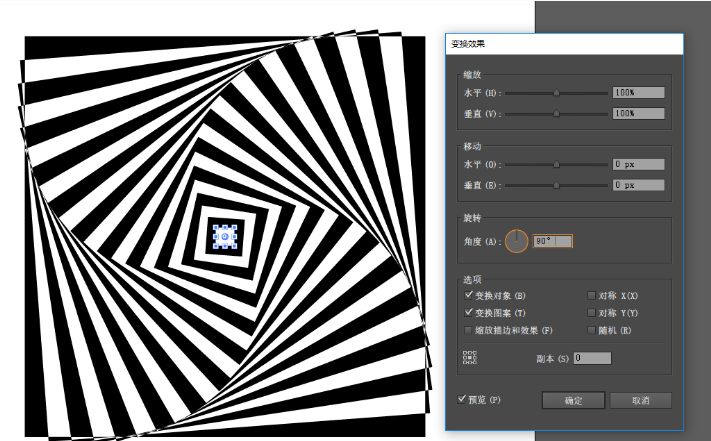
Task: Click the vertical scale 100% field
Action: point(638,113)
